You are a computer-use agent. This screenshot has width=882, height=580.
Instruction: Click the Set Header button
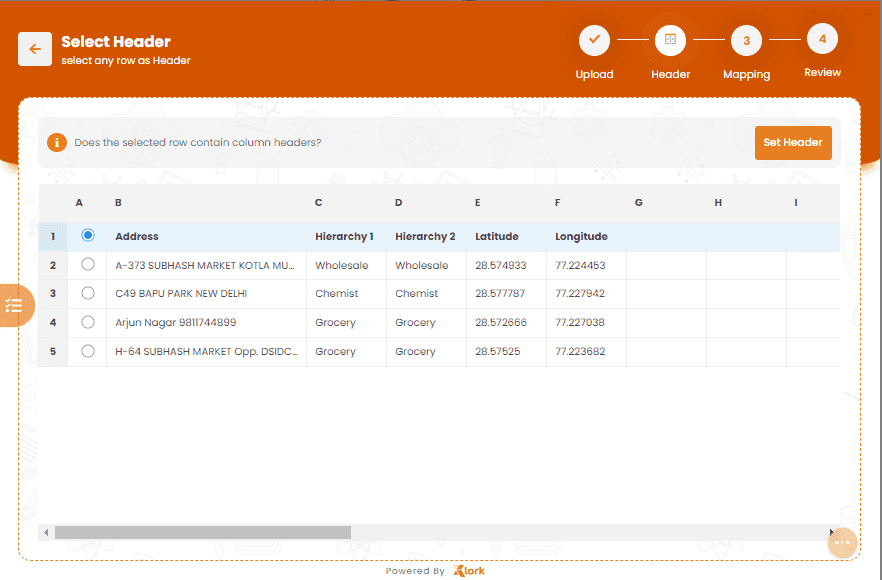[x=793, y=142]
